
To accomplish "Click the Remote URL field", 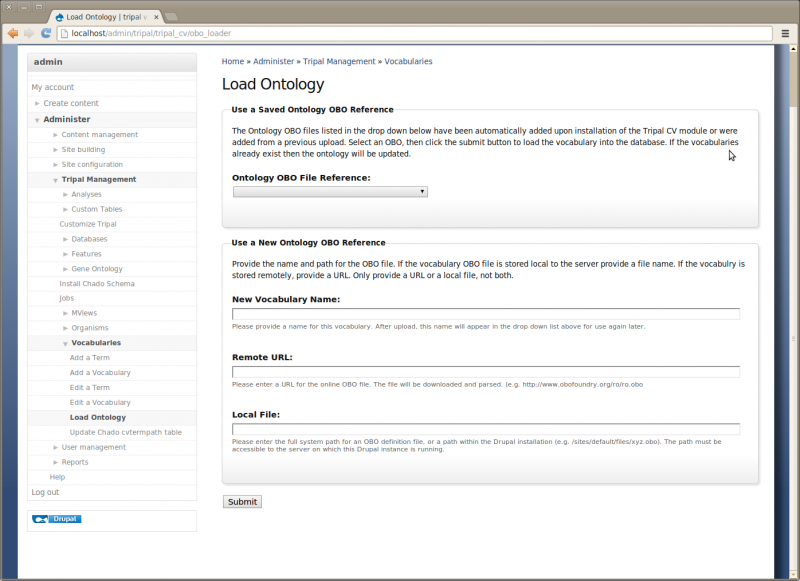I will coord(486,372).
